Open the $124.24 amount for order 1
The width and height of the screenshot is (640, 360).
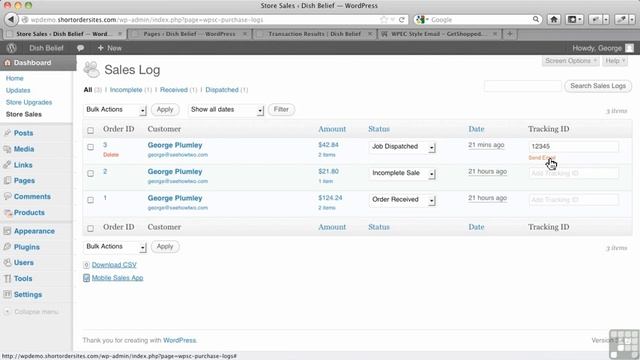click(x=330, y=198)
